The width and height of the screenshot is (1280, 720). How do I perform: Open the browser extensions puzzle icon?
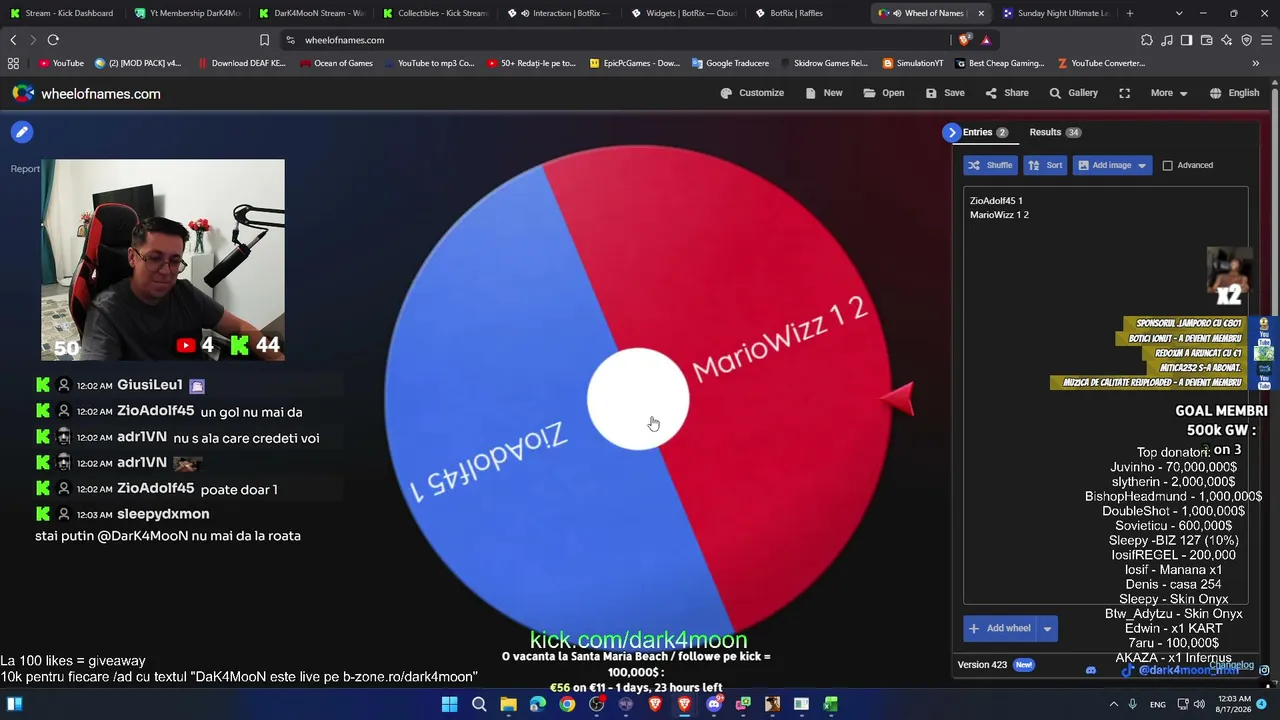[x=1147, y=40]
